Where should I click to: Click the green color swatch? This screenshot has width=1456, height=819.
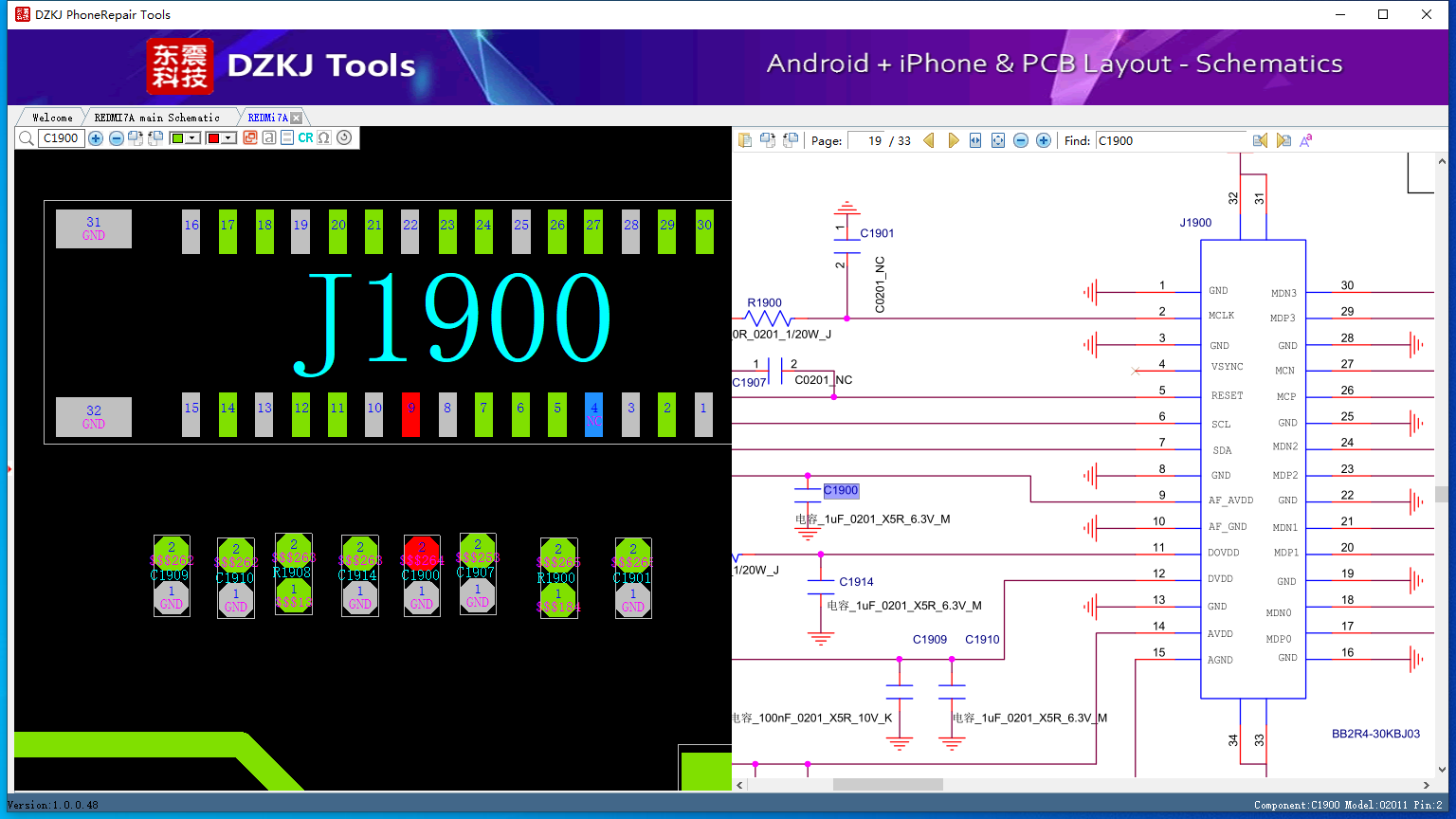(177, 138)
